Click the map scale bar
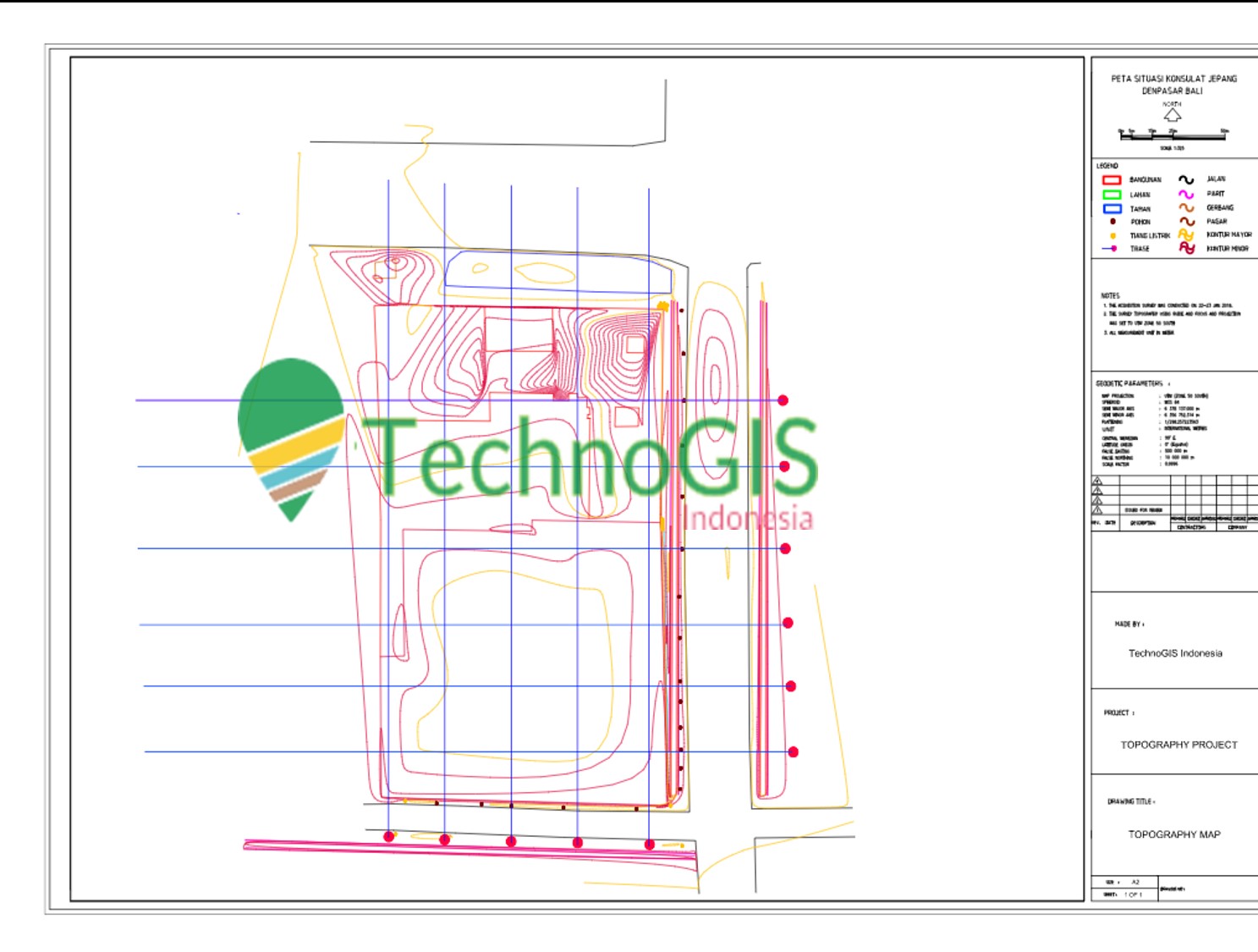The image size is (1258, 952). 1173,135
